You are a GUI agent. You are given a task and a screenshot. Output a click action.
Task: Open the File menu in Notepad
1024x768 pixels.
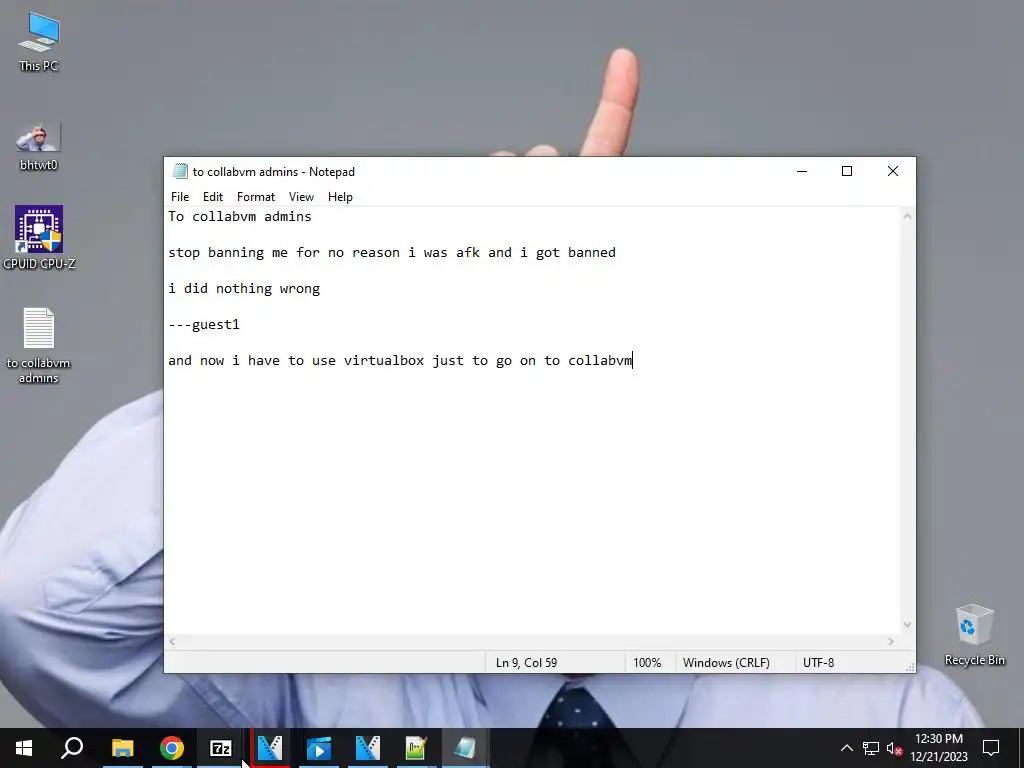pos(180,197)
